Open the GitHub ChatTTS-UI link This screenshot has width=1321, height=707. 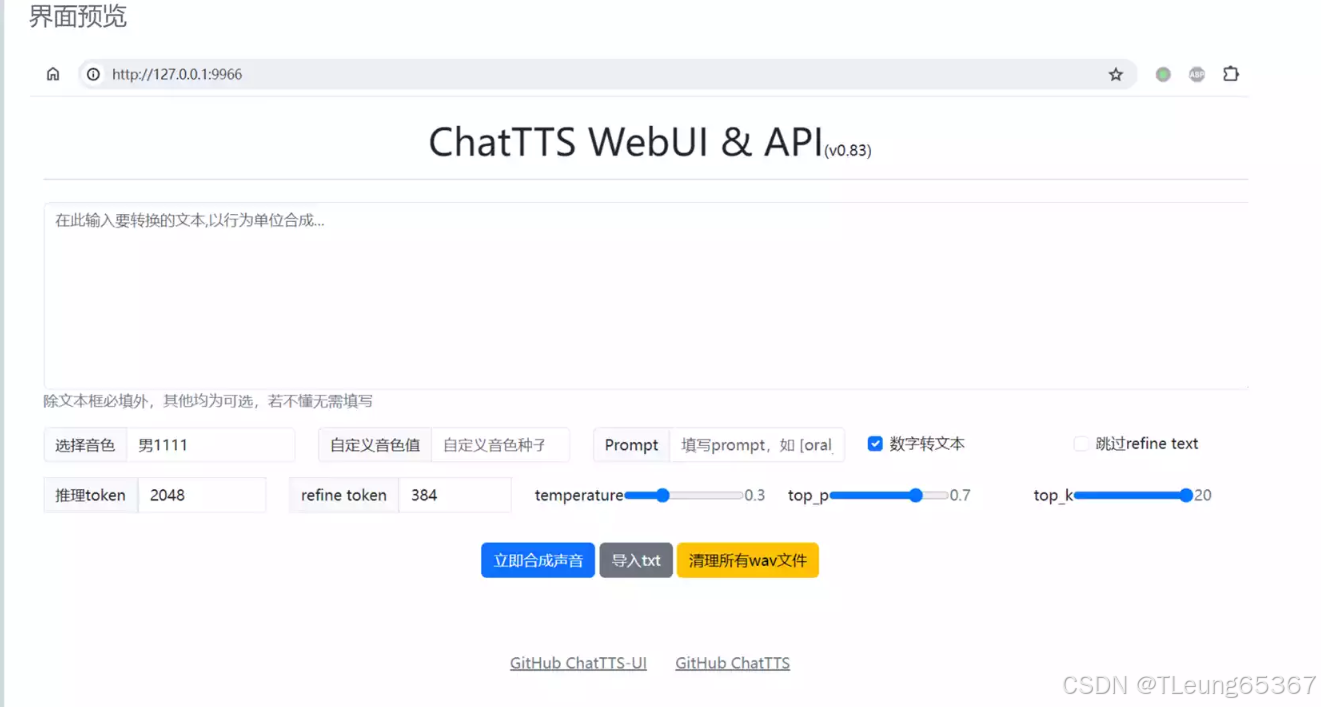click(578, 663)
